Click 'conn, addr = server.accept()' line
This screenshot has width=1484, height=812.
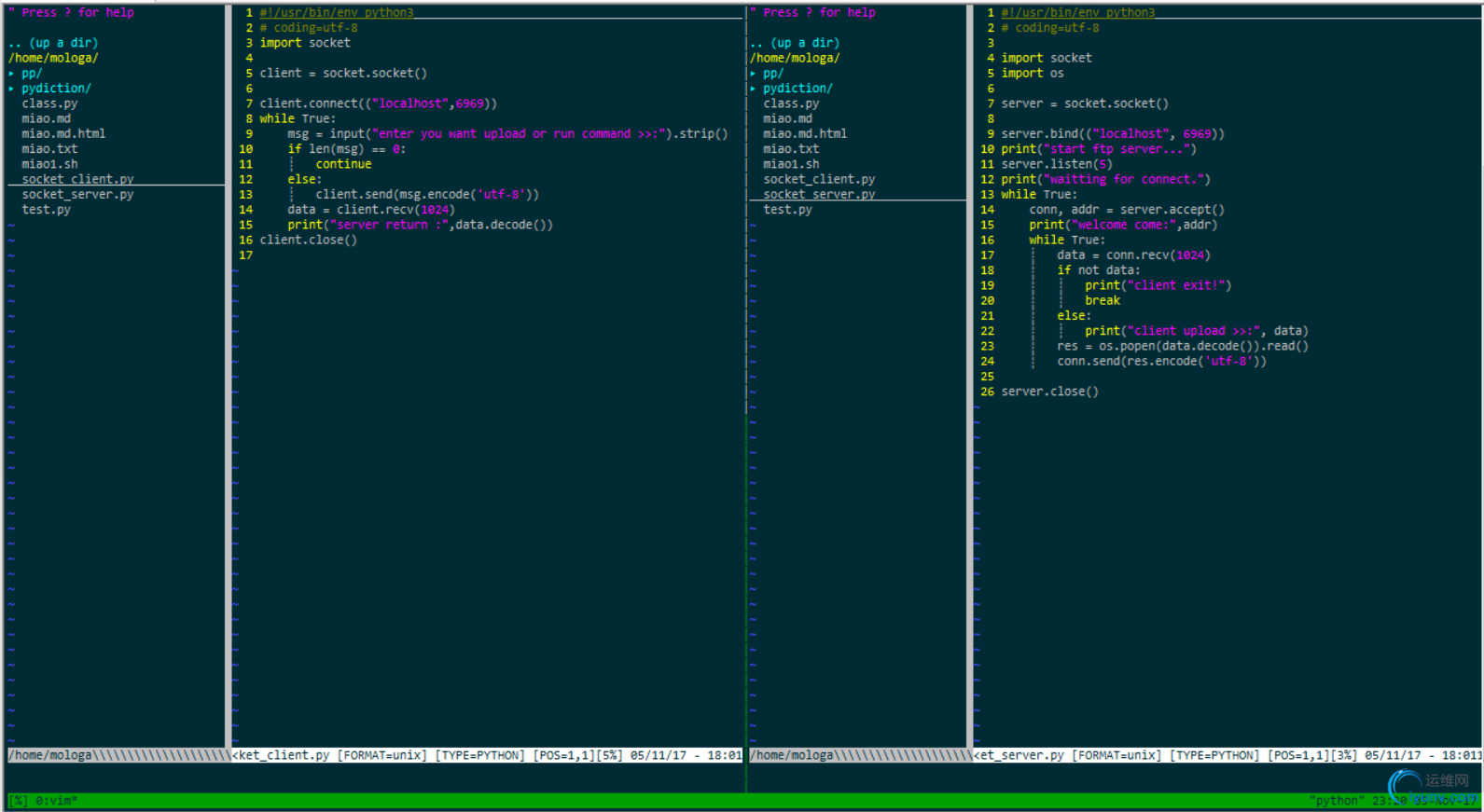[1127, 209]
